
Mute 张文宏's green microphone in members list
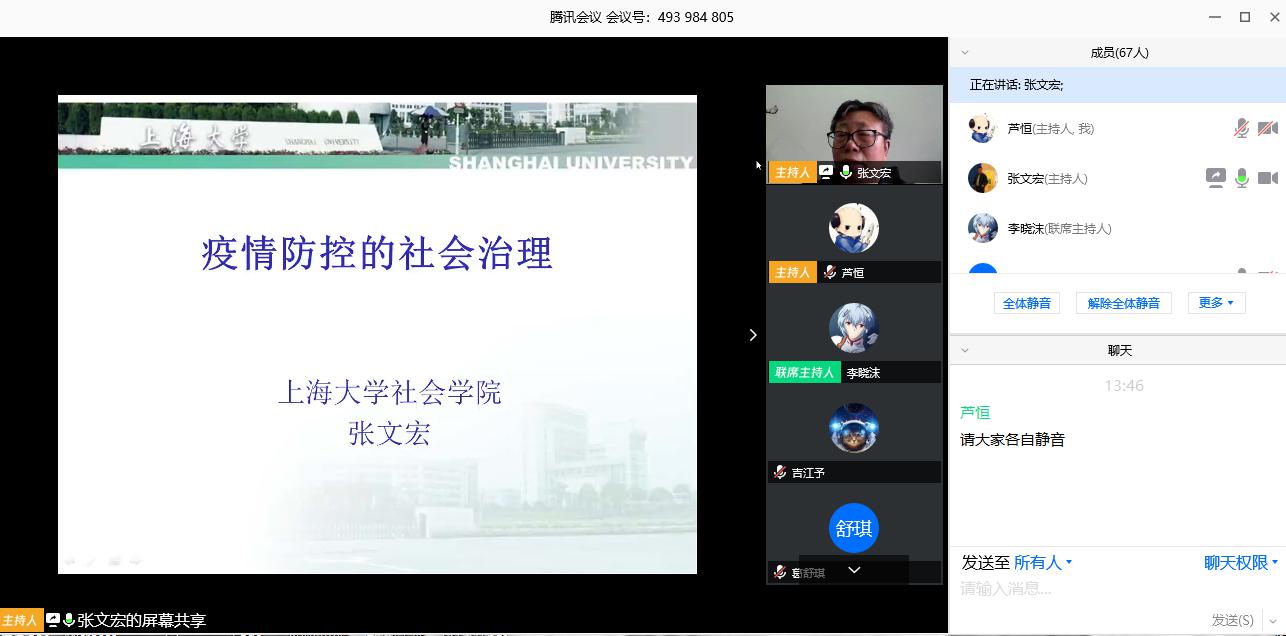[1241, 178]
